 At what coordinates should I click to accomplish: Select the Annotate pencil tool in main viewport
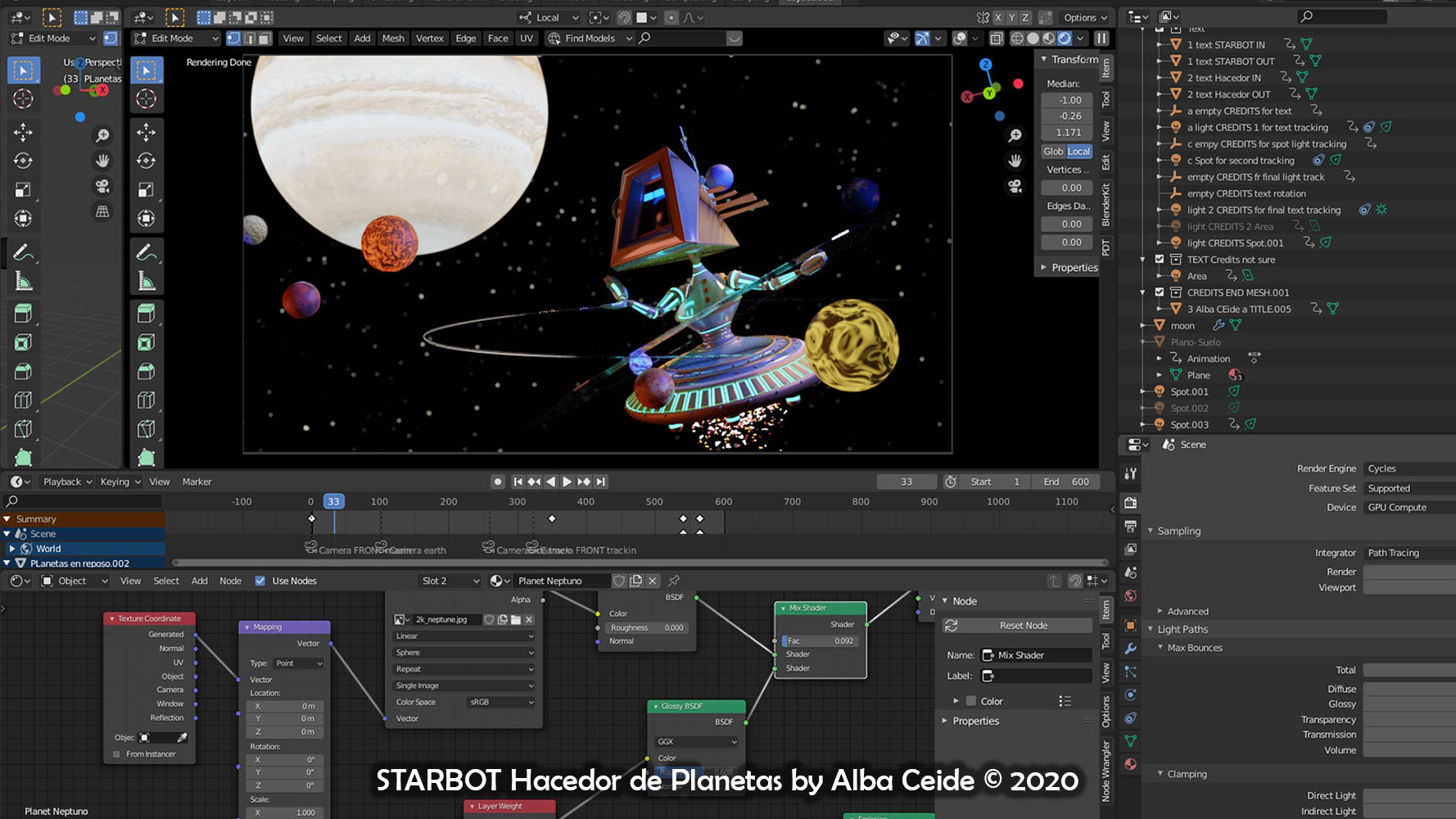[147, 253]
